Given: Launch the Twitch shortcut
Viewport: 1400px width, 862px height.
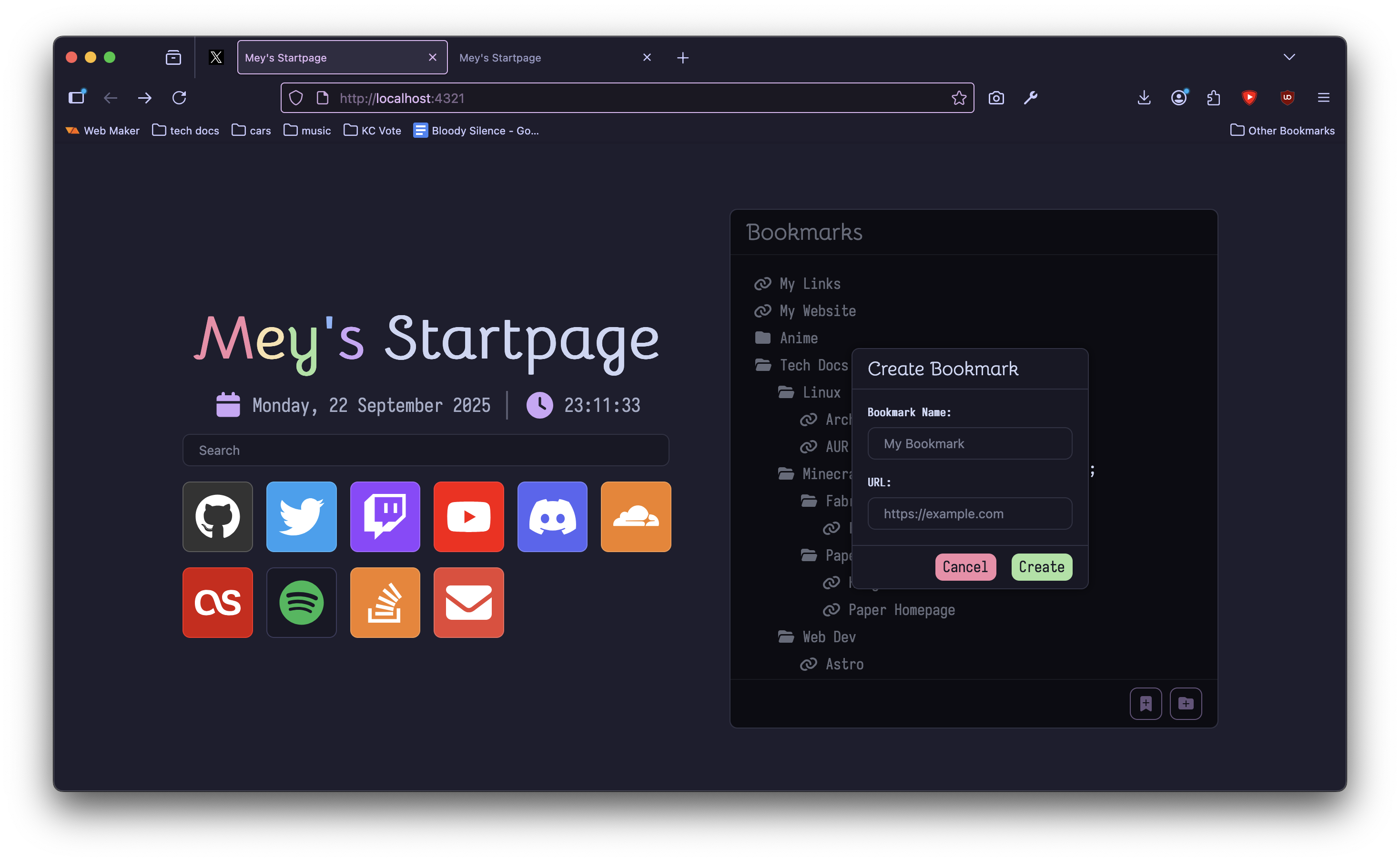Looking at the screenshot, I should (385, 516).
